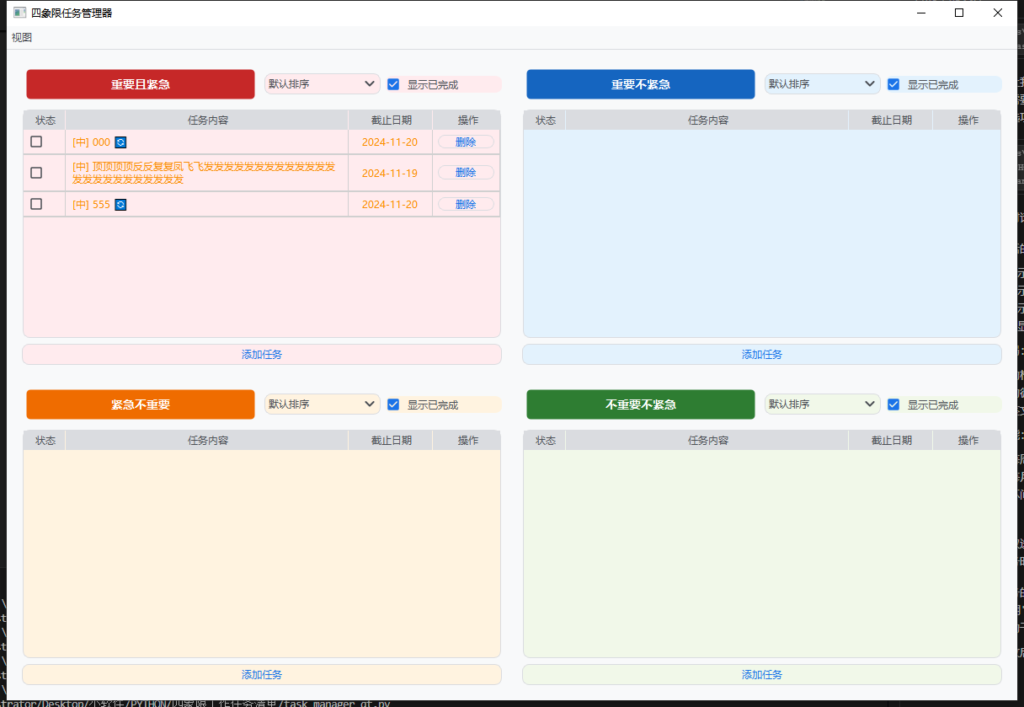1024x707 pixels.
Task: Delete task 000 with its 删除 button
Action: pos(466,142)
